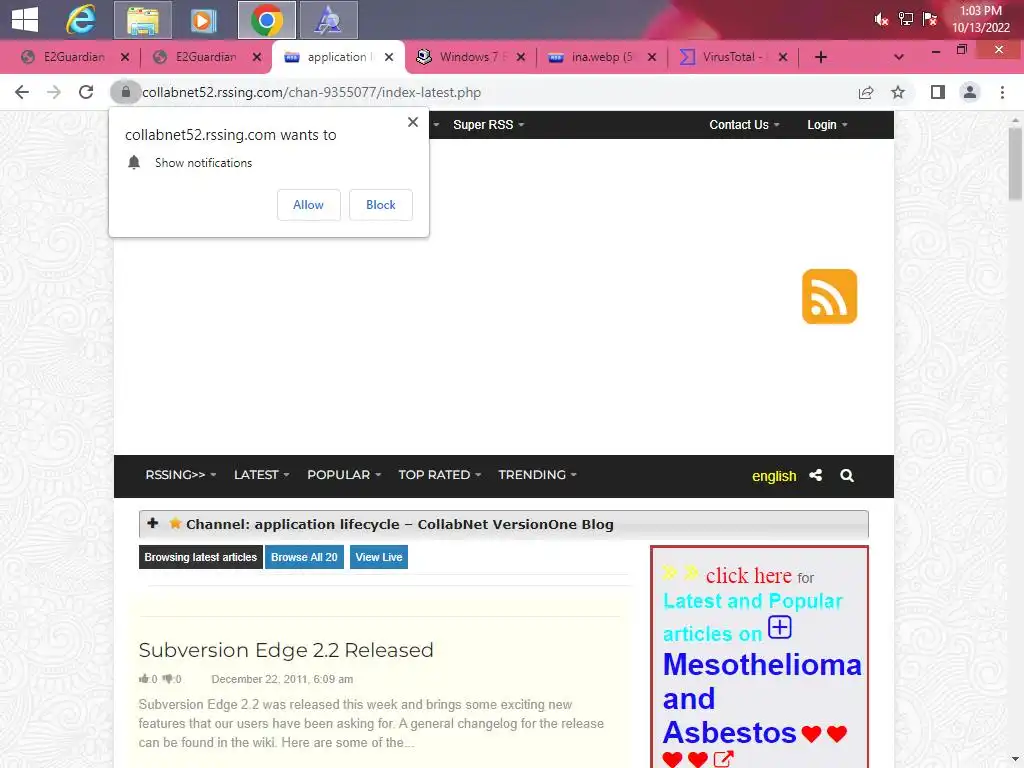The height and width of the screenshot is (768, 1024).
Task: Close the first E2Guardian tab
Action: pos(125,57)
